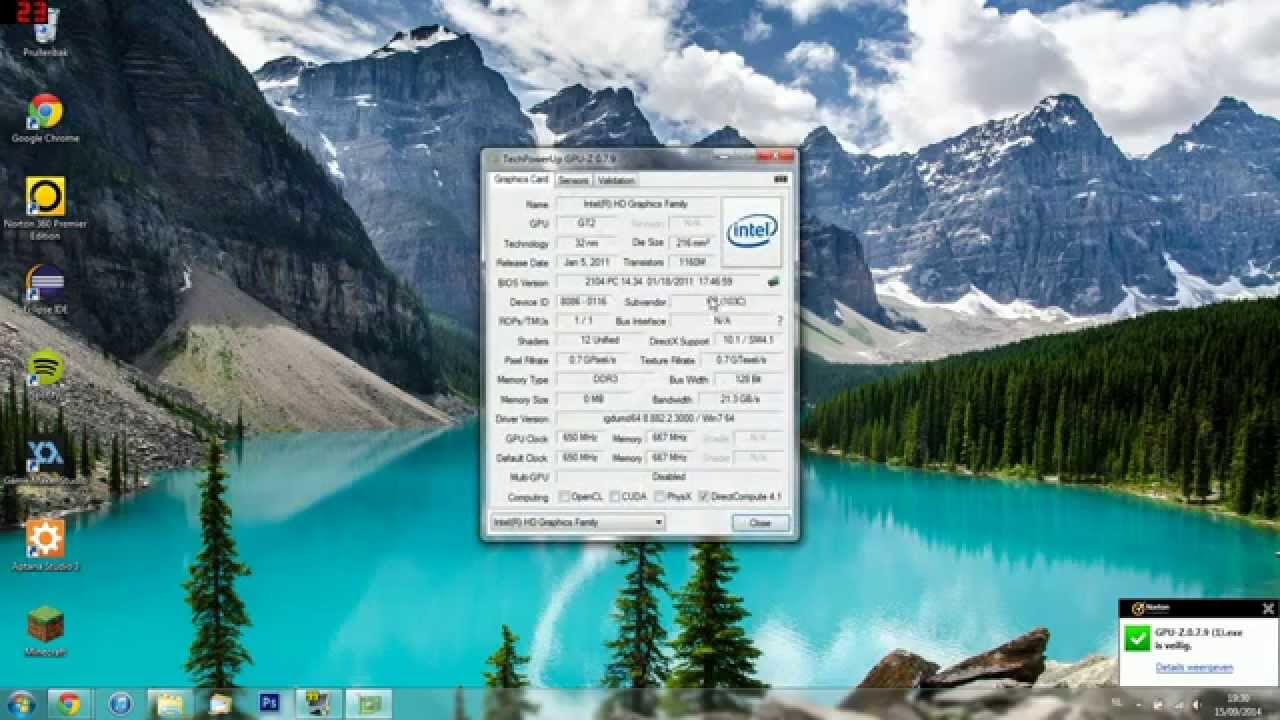The width and height of the screenshot is (1280, 720).
Task: Click the BIOS Version field
Action: 659,282
